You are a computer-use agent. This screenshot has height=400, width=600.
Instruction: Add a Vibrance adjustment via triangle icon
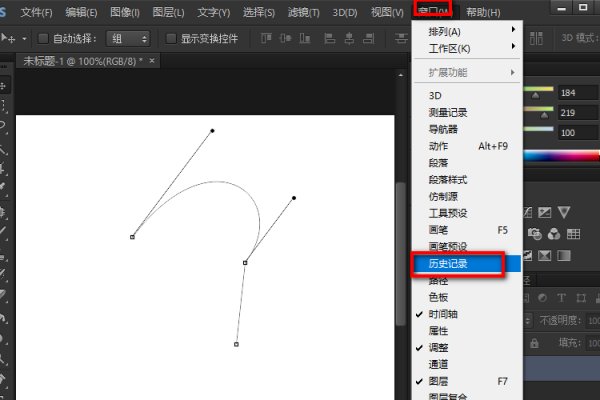[564, 212]
